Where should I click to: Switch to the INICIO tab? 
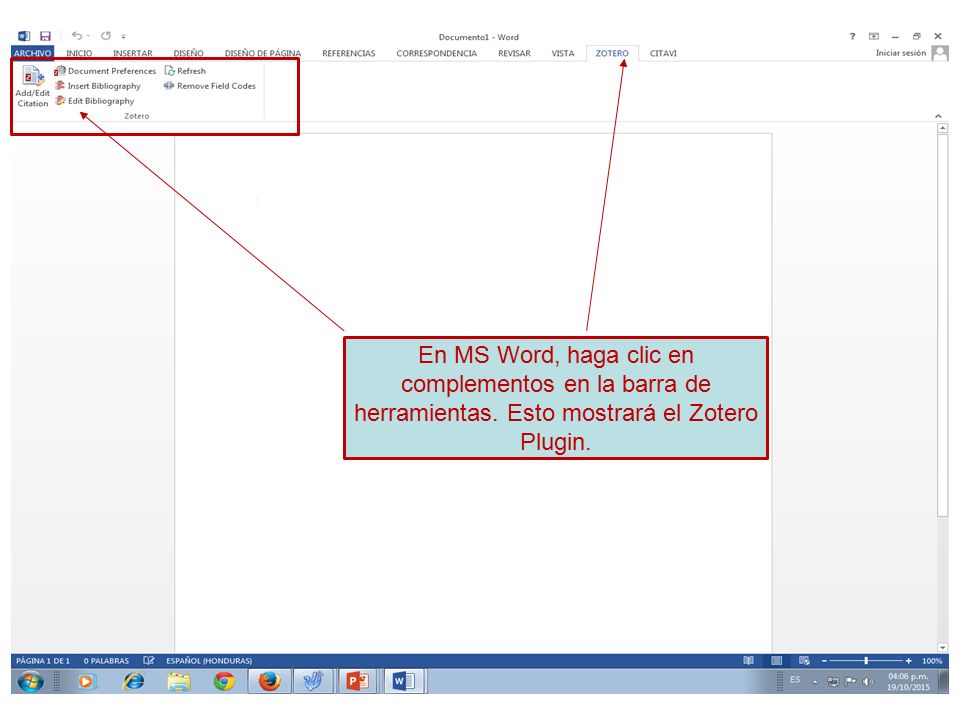(x=79, y=53)
